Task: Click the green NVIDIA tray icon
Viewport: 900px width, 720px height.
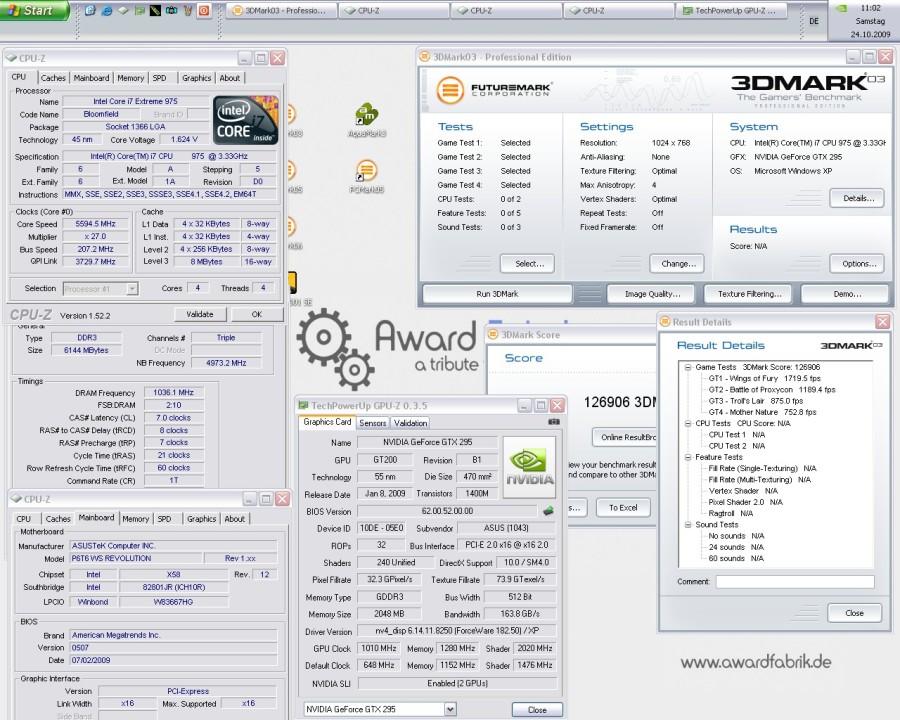Action: 841,9
